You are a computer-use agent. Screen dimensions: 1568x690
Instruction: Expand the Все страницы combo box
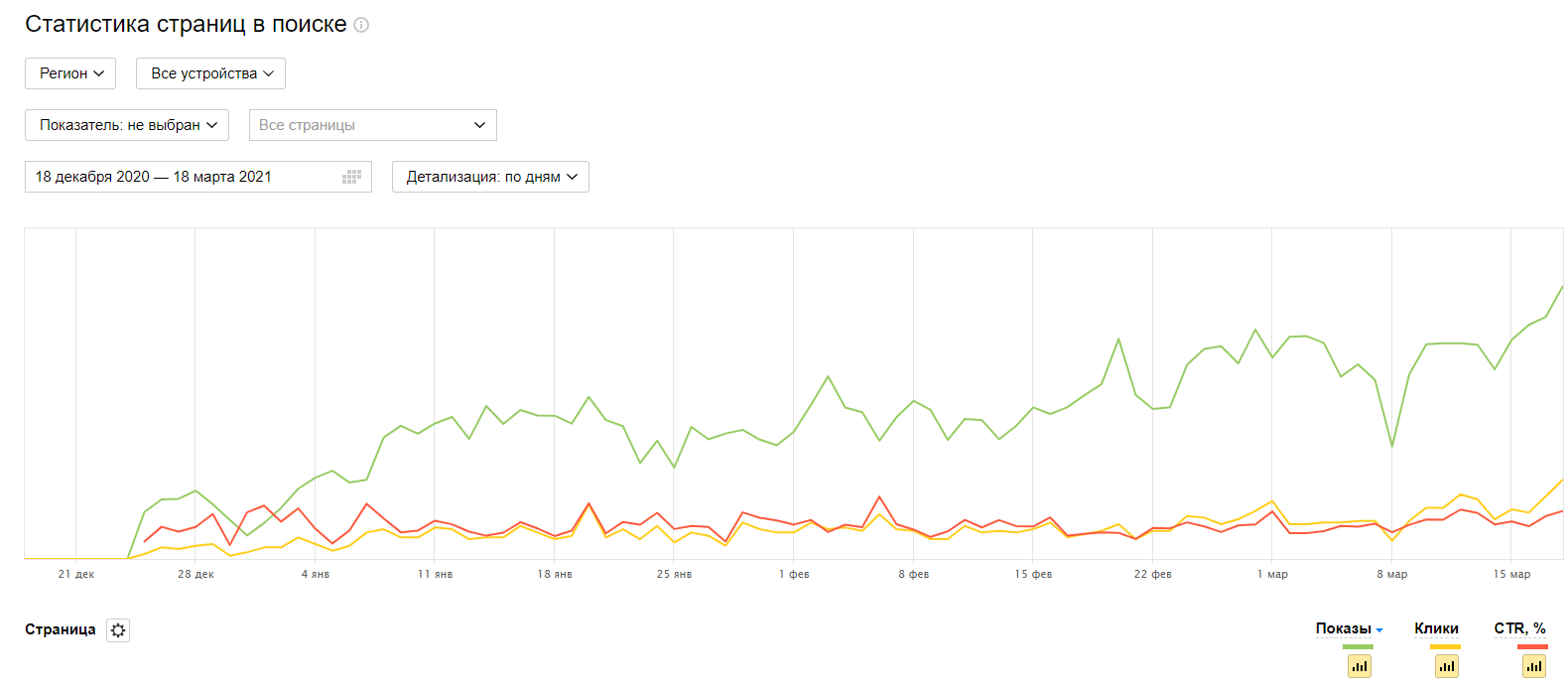372,125
